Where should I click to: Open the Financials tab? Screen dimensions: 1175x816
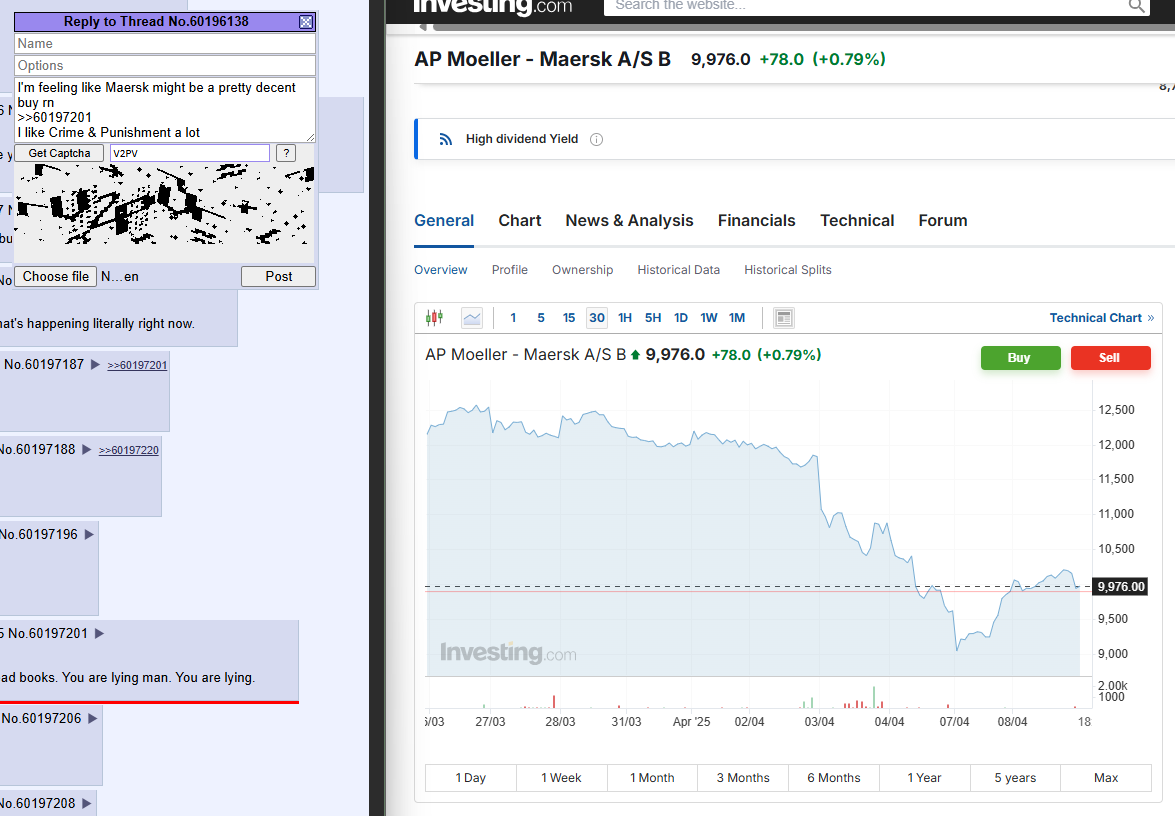756,220
